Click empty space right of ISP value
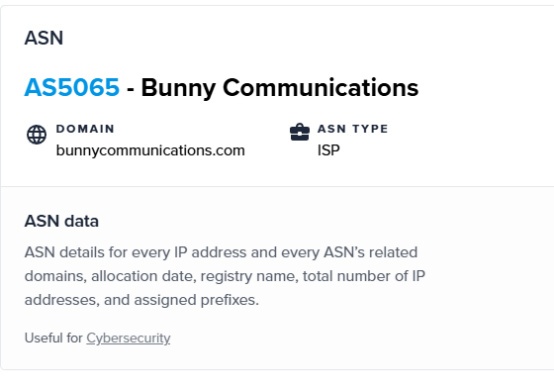 (x=442, y=150)
